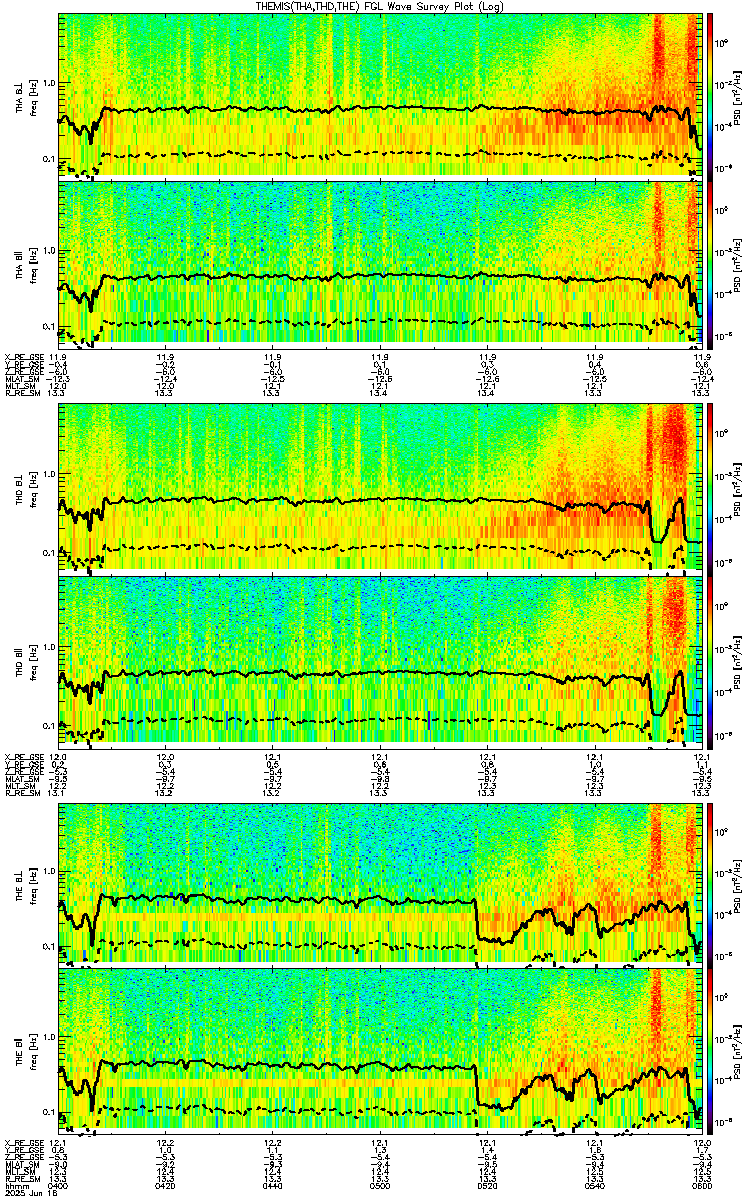Click the '0500' time tick label
The image size is (750, 1200).
tap(381, 1184)
